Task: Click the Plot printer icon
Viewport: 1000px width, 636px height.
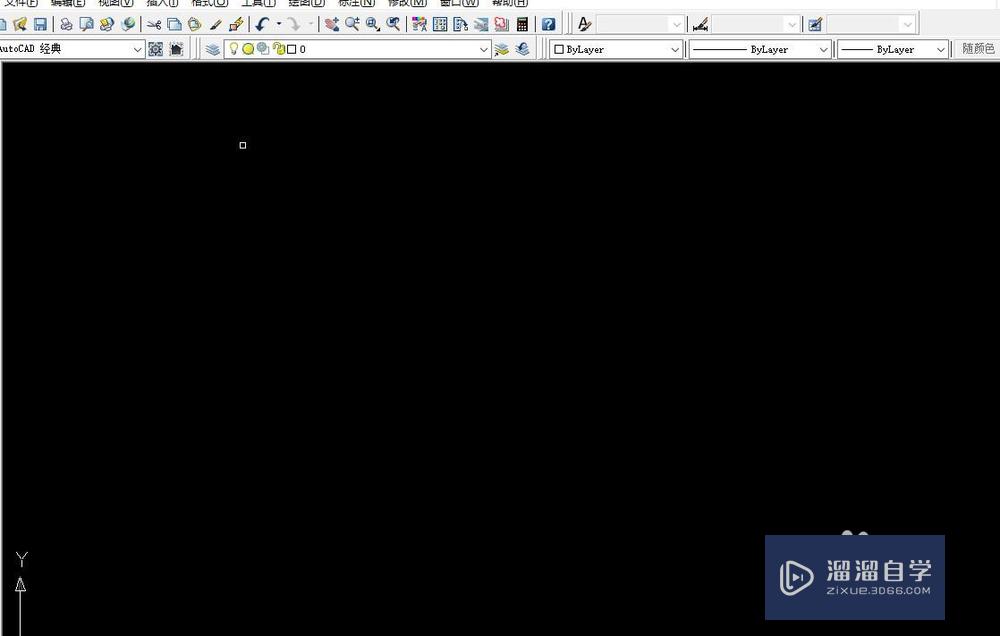Action: (66, 23)
